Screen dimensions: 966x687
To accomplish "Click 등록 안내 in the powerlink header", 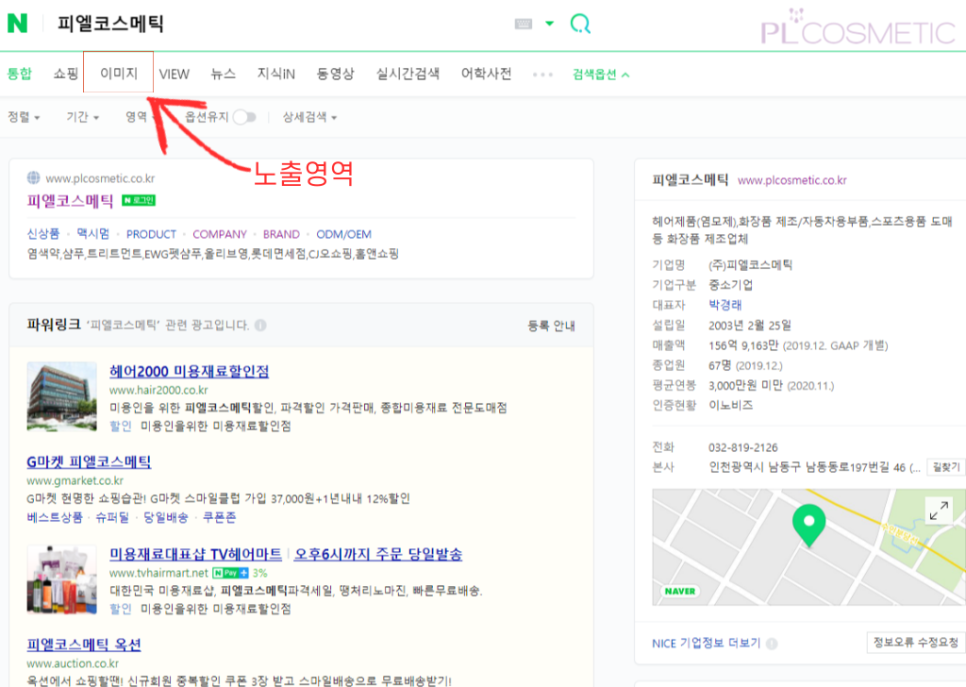I will [x=551, y=325].
